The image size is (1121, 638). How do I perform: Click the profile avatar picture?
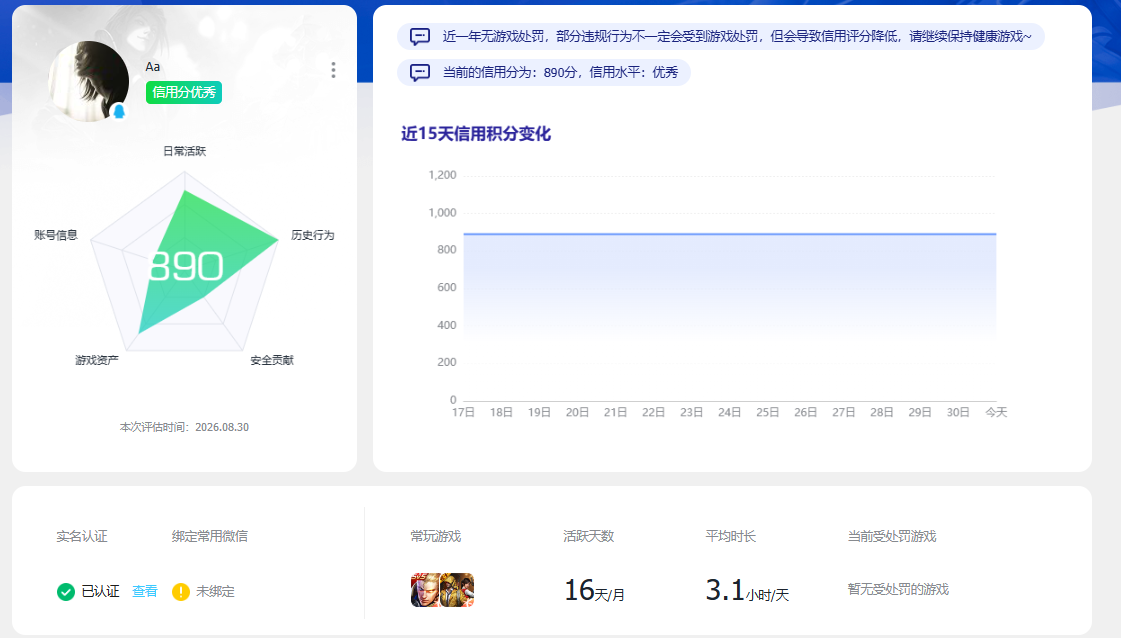[88, 81]
